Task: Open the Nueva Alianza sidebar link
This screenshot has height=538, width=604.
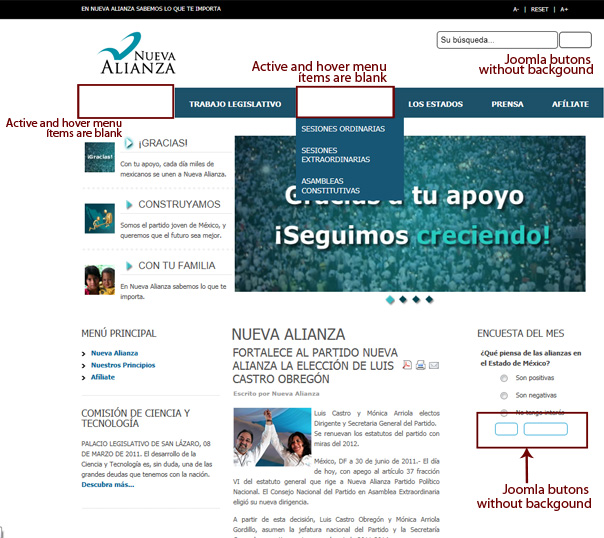Action: click(114, 353)
